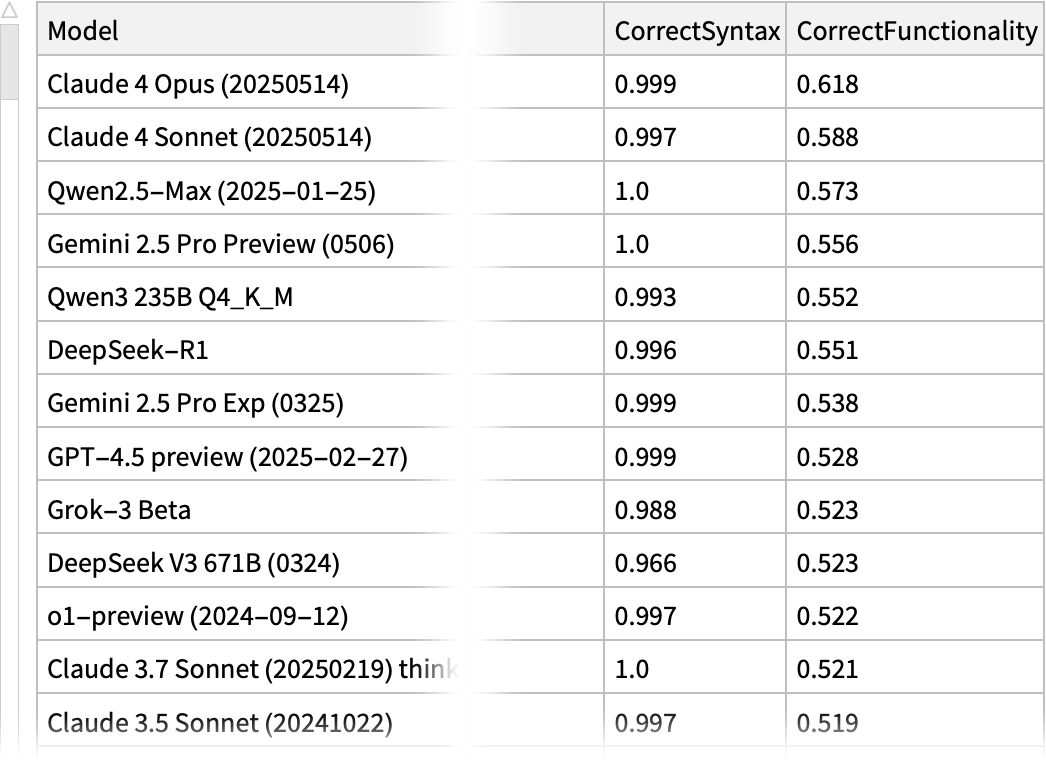Select the Grok-3 Beta model cell
Image resolution: width=1046 pixels, height=766 pixels.
(119, 510)
